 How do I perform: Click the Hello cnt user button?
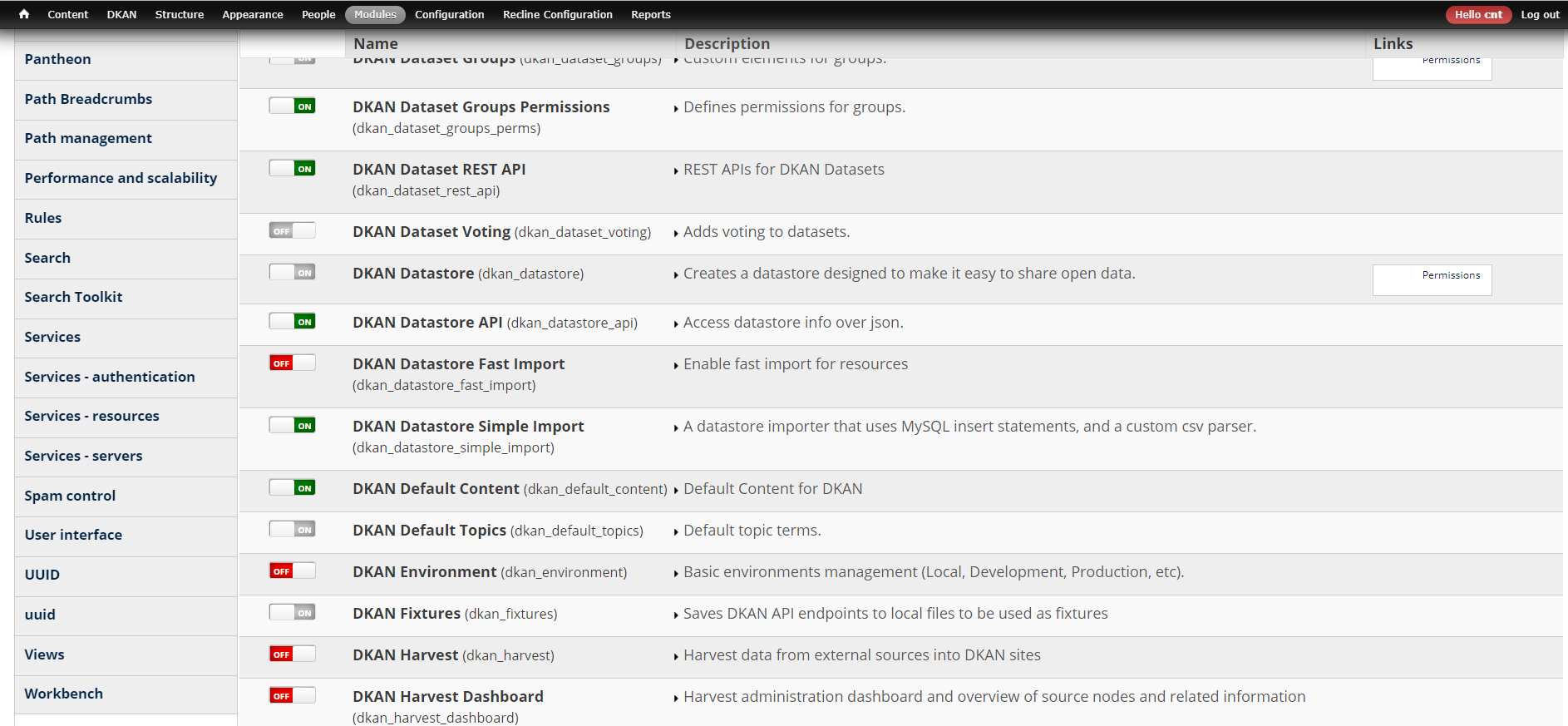click(1478, 14)
